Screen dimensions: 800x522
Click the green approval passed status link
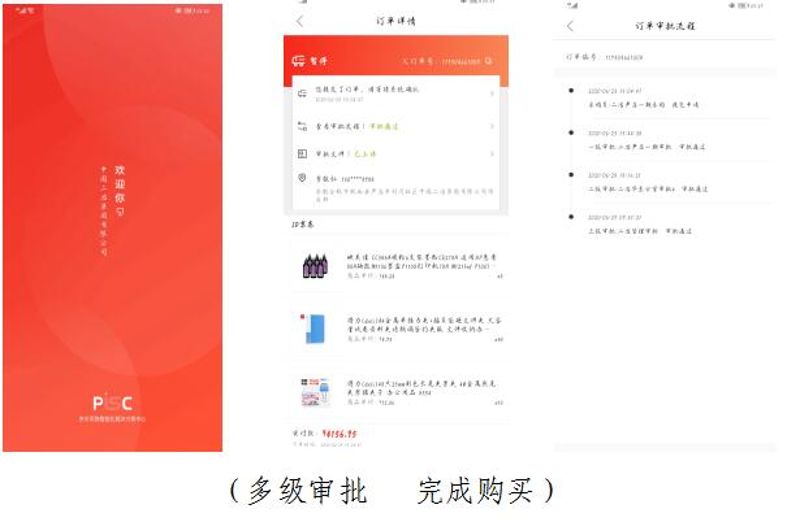point(384,126)
